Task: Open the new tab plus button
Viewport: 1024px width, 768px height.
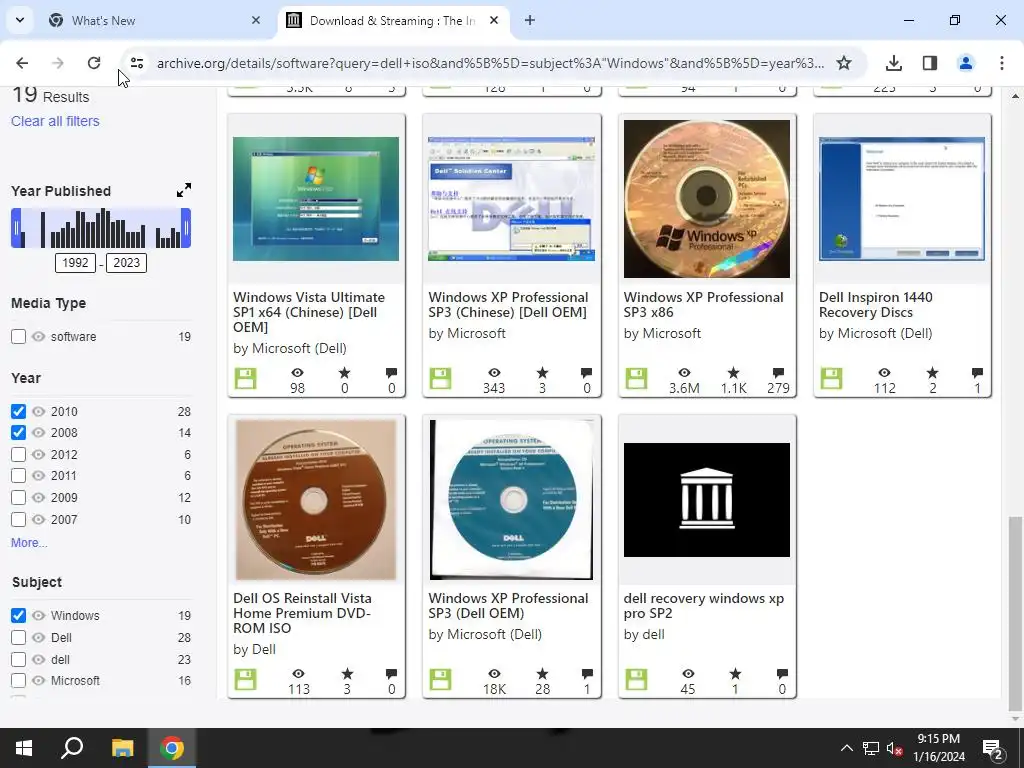Action: point(530,20)
